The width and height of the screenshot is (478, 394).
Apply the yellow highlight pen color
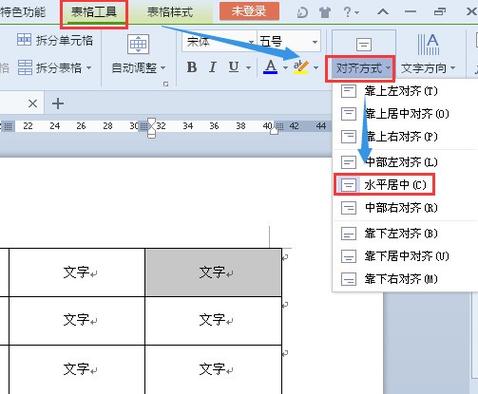click(x=301, y=67)
